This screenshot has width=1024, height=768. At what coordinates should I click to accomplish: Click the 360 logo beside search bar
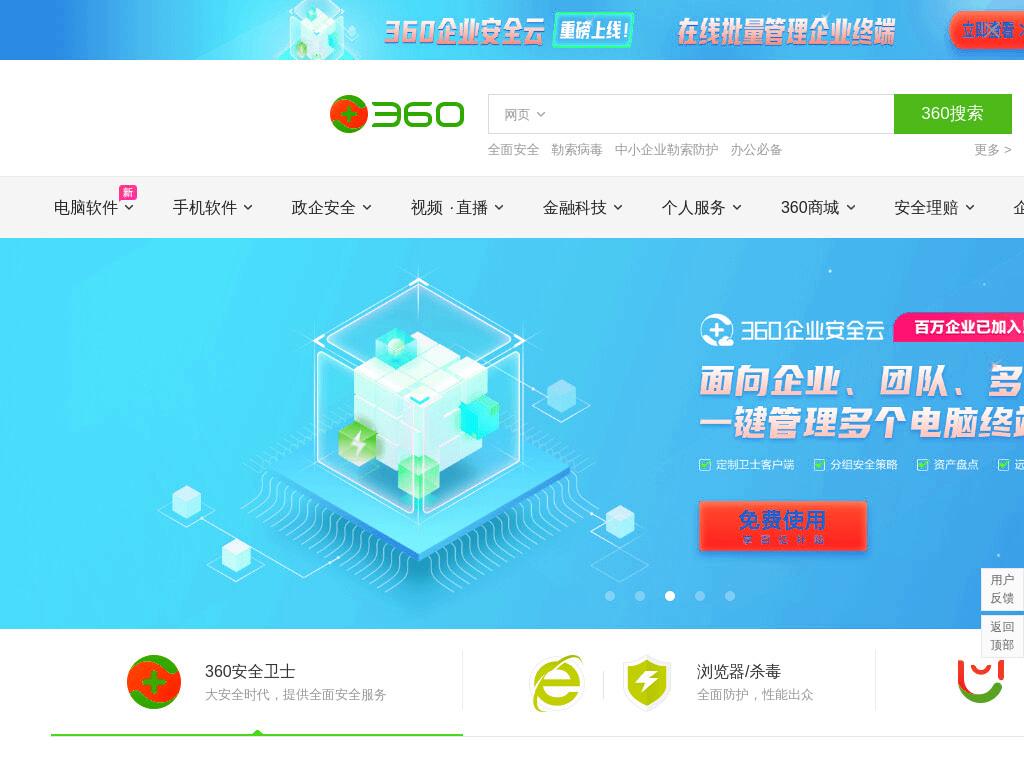click(x=397, y=114)
